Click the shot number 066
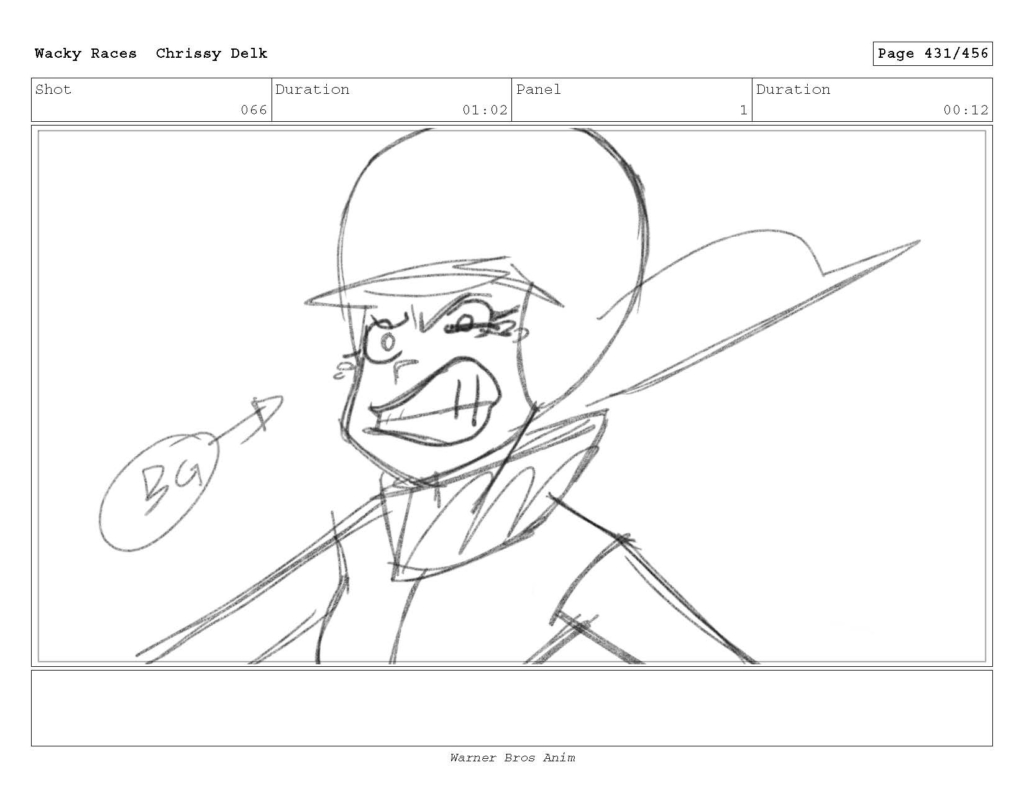Viewport: 1024px width, 793px height. pos(253,110)
